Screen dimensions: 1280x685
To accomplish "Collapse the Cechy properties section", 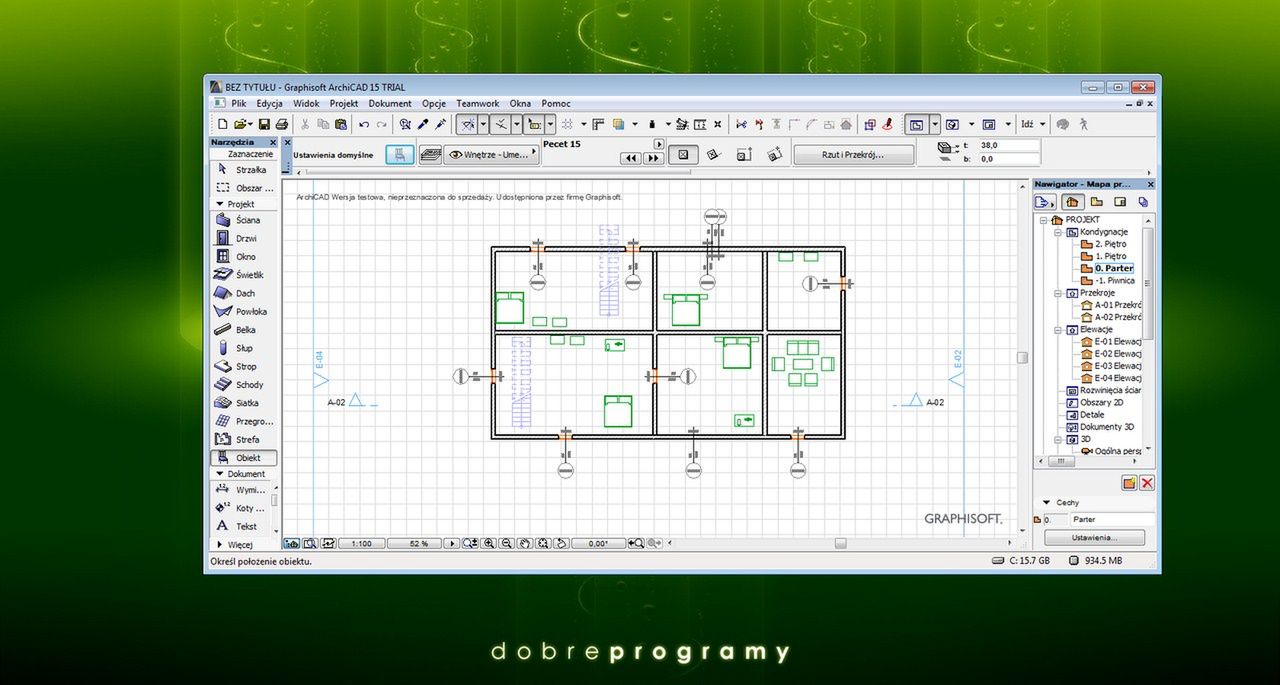I will point(1047,503).
